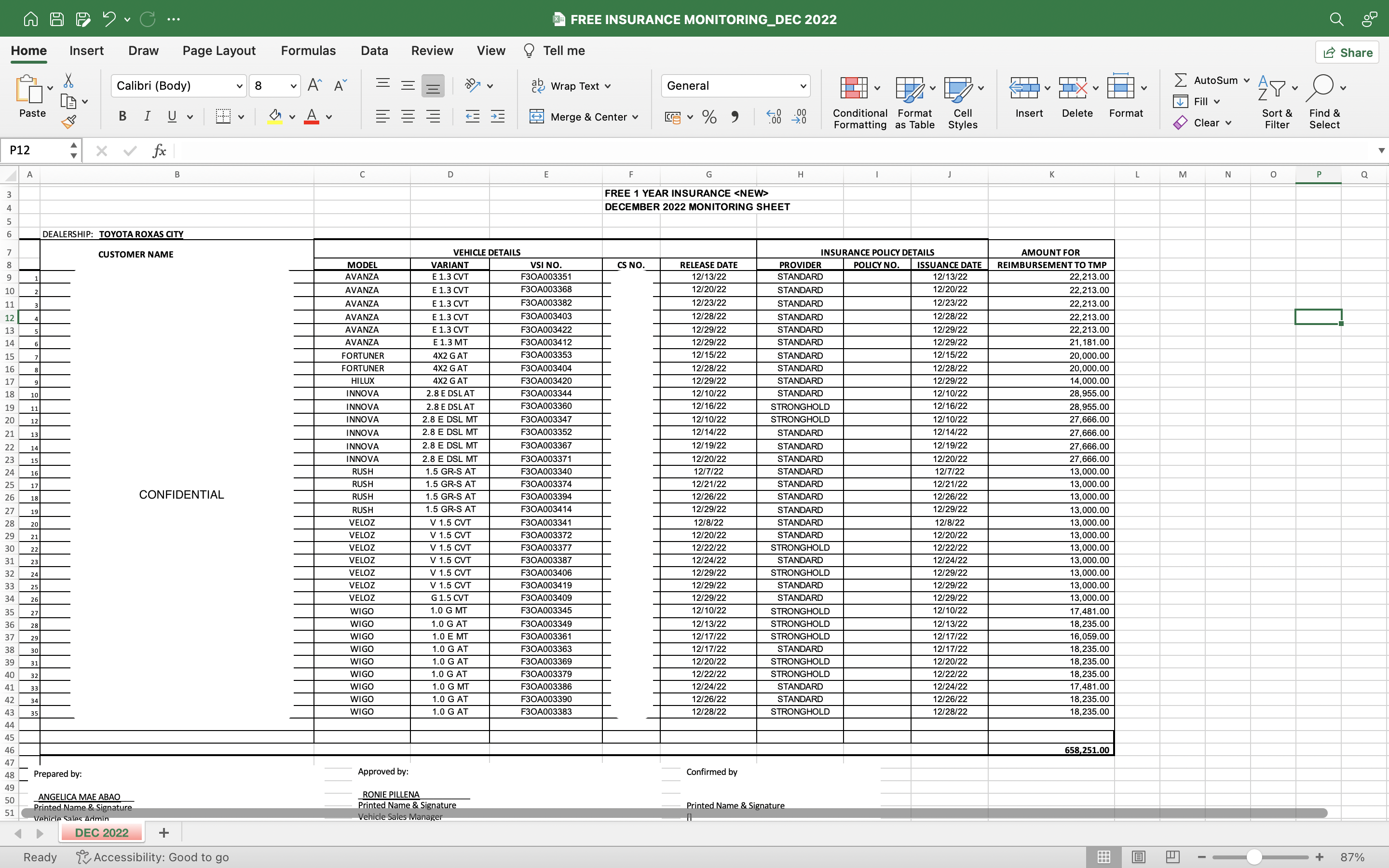This screenshot has width=1389, height=868.
Task: Switch to Page Layout view in status bar
Action: (1139, 857)
